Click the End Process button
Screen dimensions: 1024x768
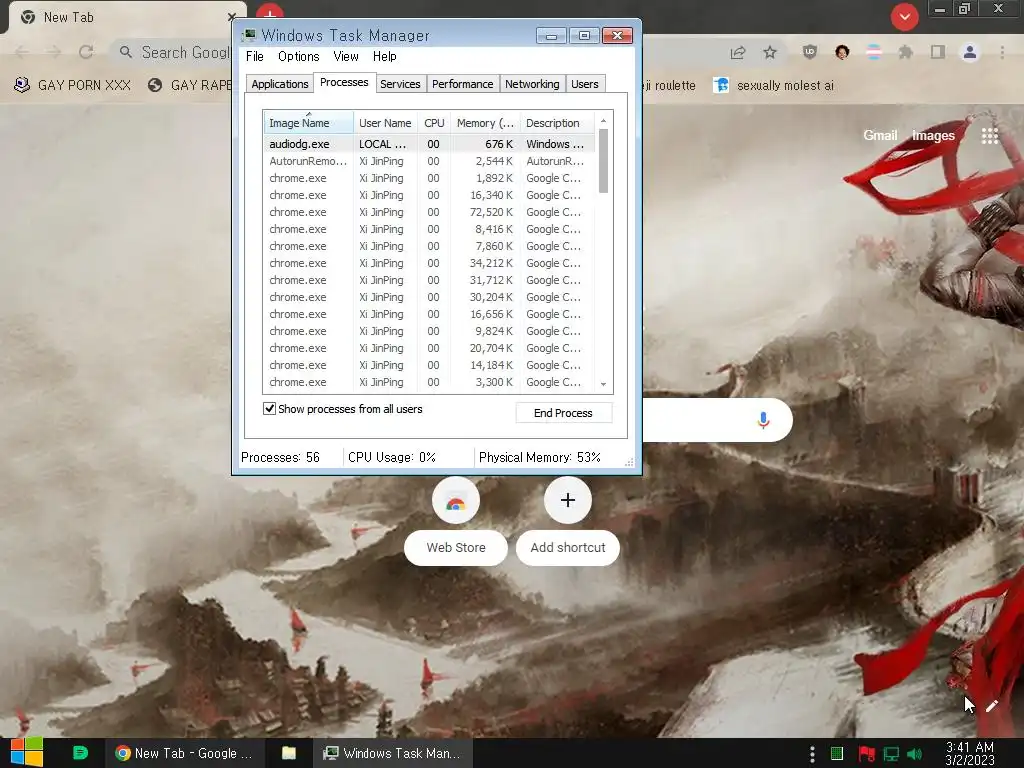tap(563, 413)
